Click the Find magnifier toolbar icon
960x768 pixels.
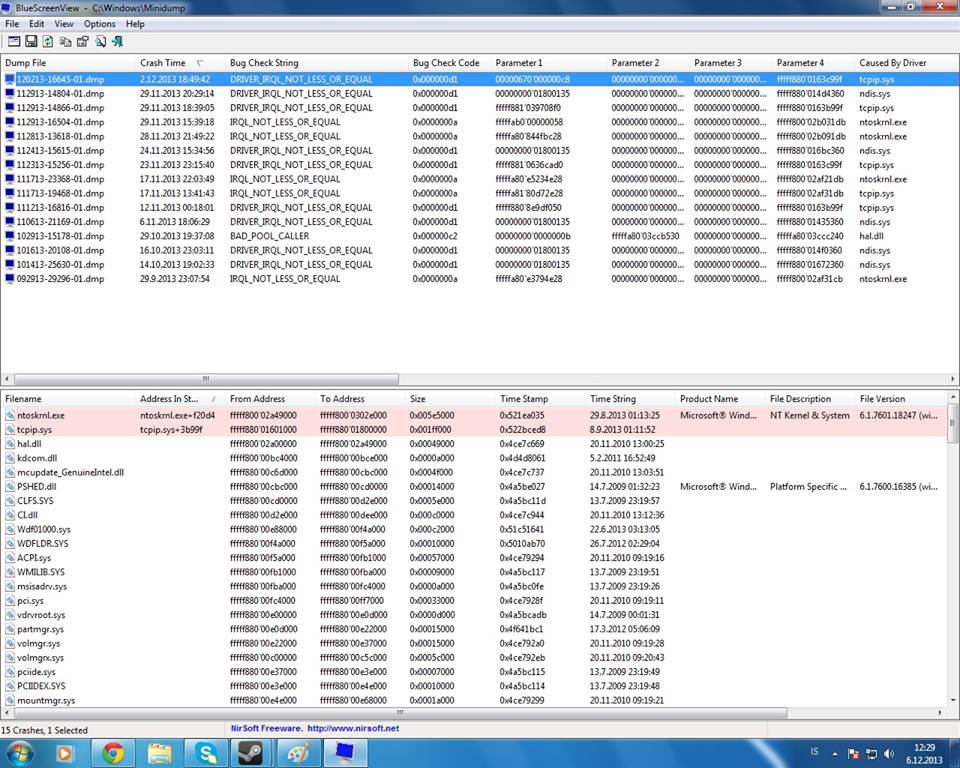(100, 41)
